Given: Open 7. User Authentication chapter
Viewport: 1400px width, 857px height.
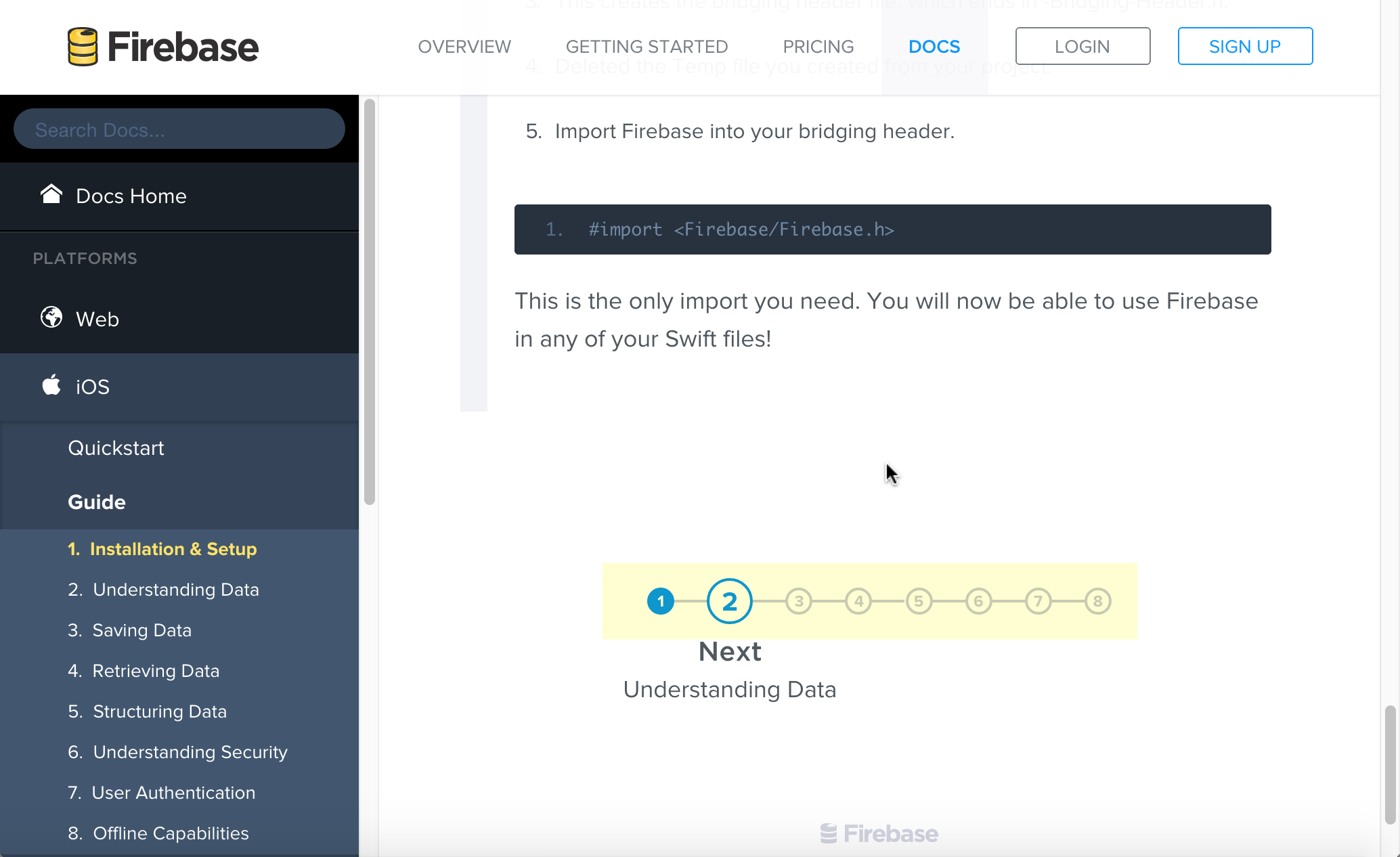Looking at the screenshot, I should tap(161, 793).
